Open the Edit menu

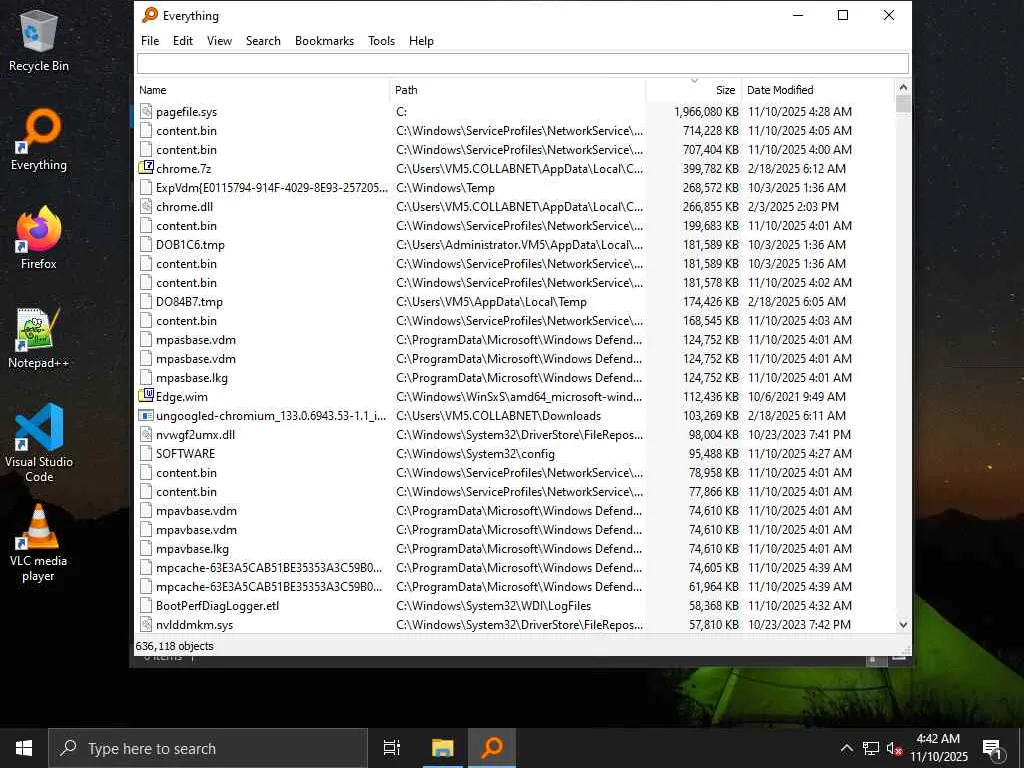[x=183, y=40]
